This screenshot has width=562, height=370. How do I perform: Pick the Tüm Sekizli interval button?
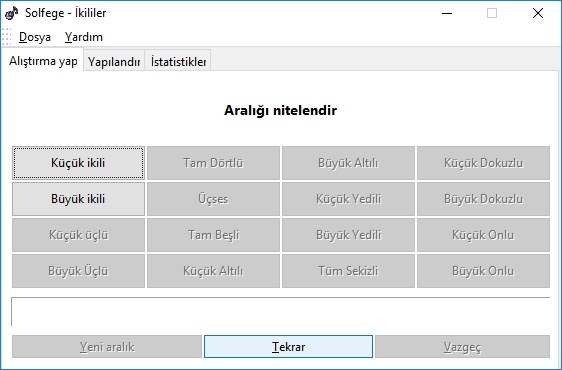coord(348,271)
